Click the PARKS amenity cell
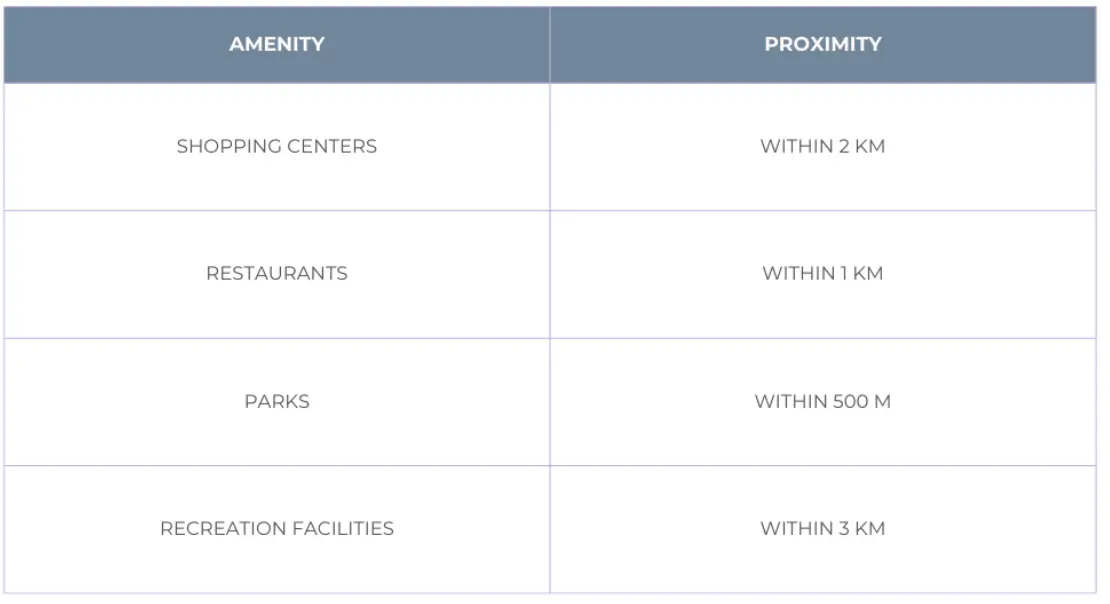The image size is (1110, 604). [277, 401]
